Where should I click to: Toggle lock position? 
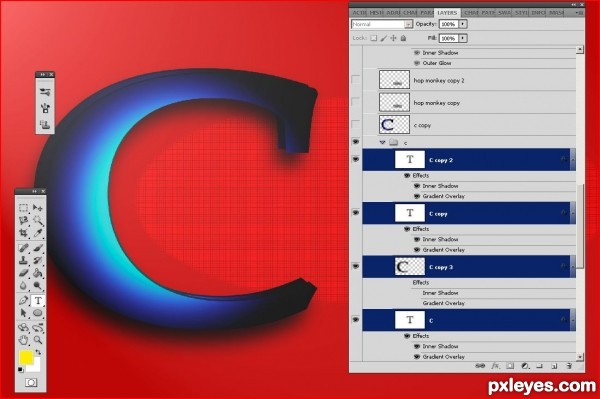(x=393, y=38)
